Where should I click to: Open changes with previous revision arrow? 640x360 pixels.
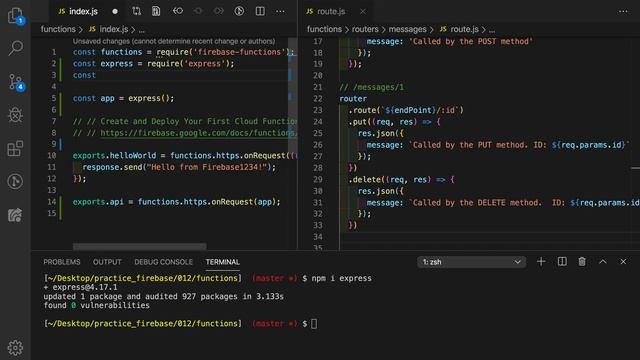pos(178,11)
